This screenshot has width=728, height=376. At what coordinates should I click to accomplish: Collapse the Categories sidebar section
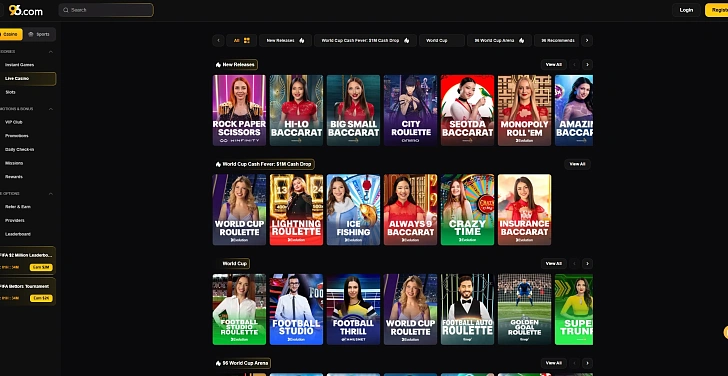coord(51,52)
